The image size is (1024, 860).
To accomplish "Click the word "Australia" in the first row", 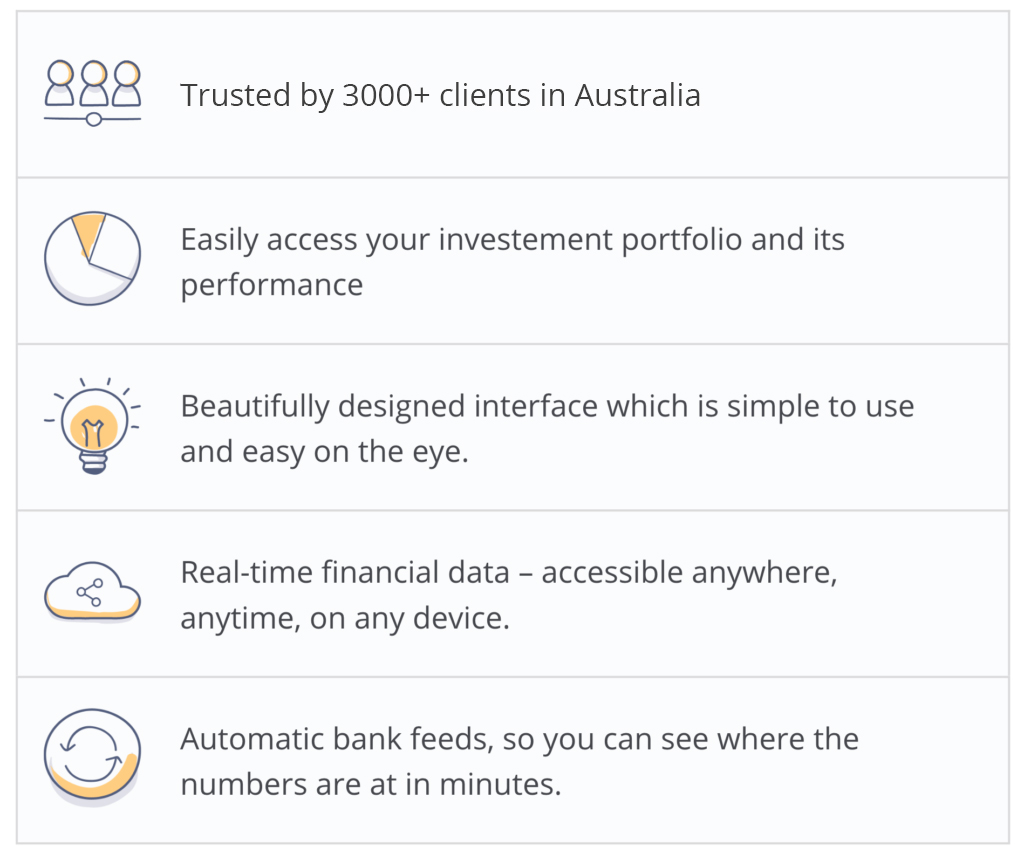I will click(x=637, y=96).
